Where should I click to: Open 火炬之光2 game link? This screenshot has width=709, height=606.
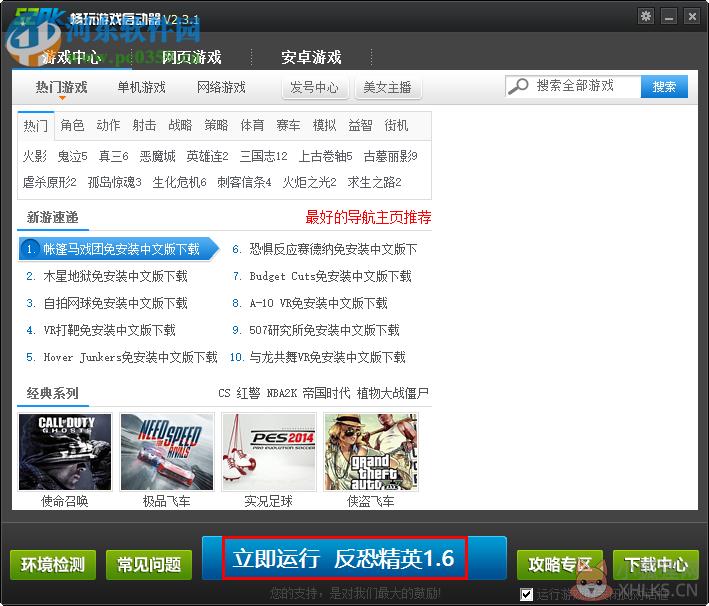coord(309,182)
